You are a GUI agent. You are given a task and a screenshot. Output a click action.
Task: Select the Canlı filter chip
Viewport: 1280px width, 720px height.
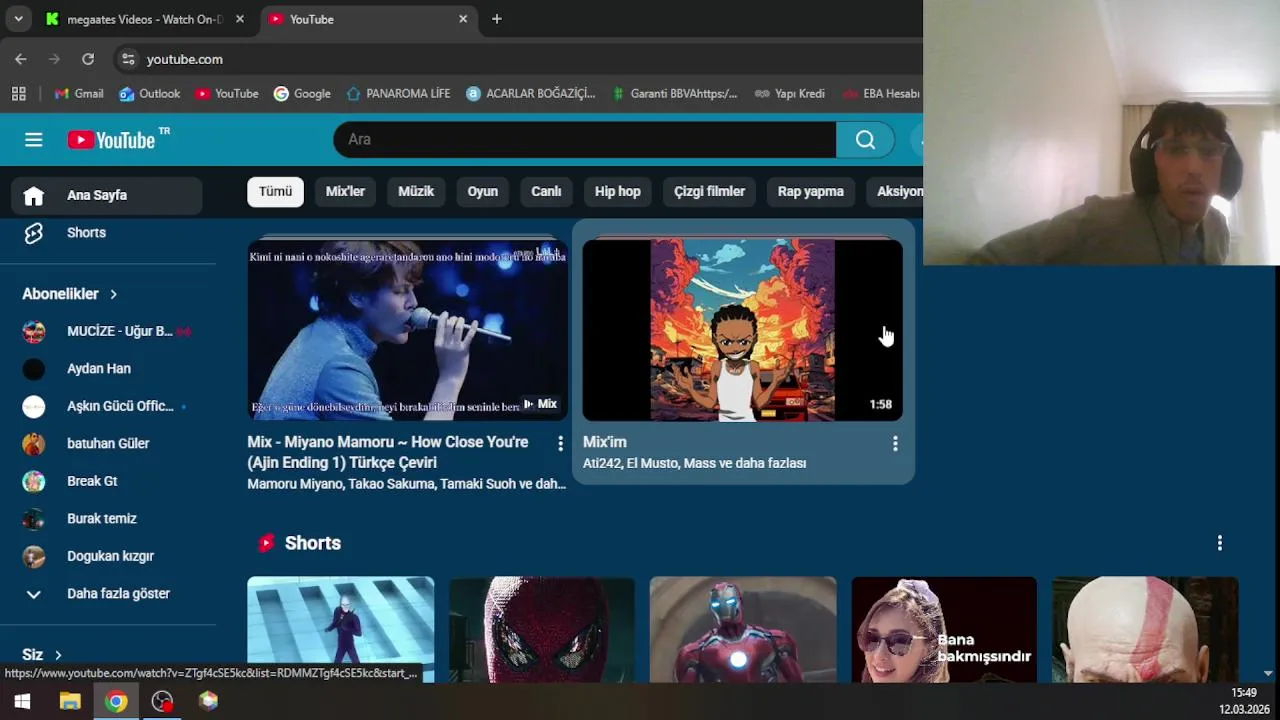pos(546,192)
